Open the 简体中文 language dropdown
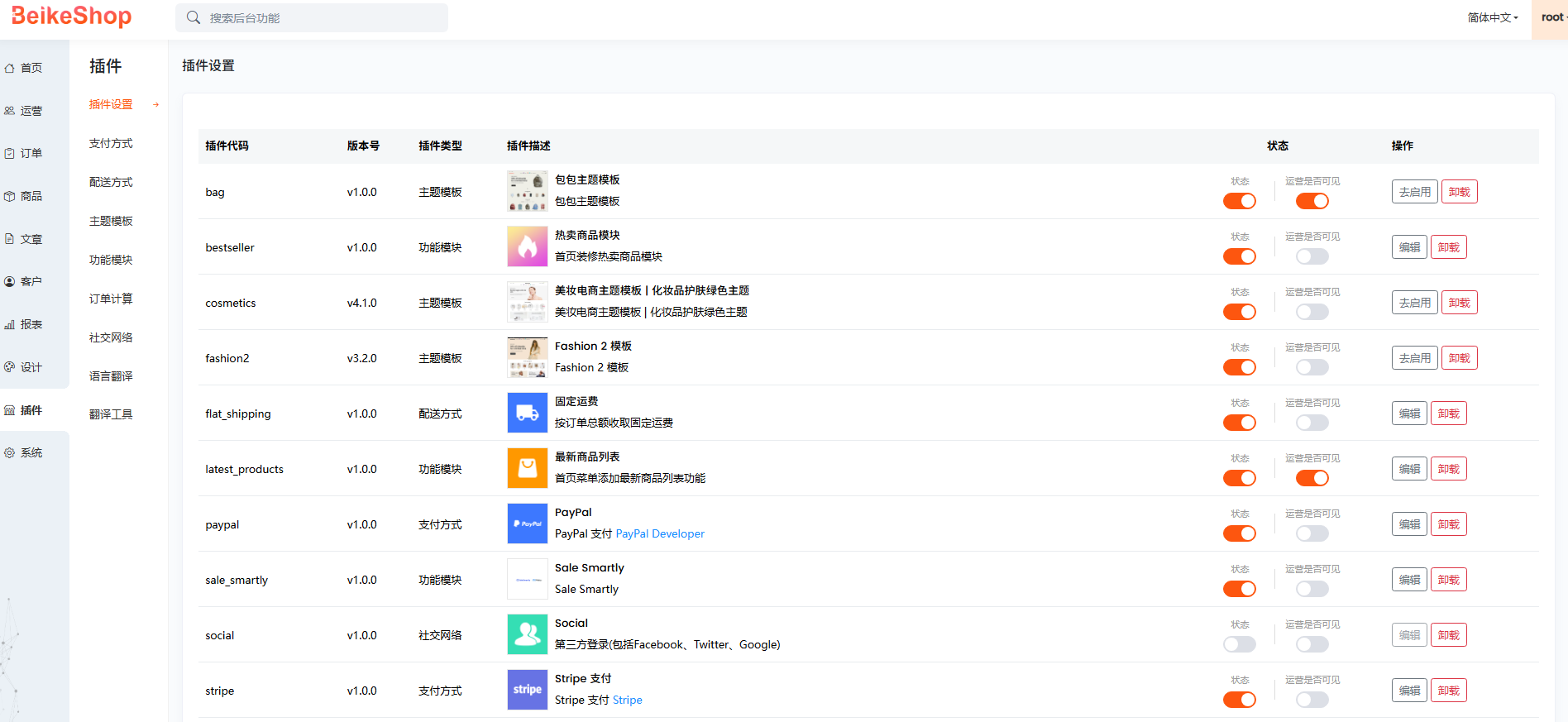The width and height of the screenshot is (1568, 722). pyautogui.click(x=1492, y=17)
